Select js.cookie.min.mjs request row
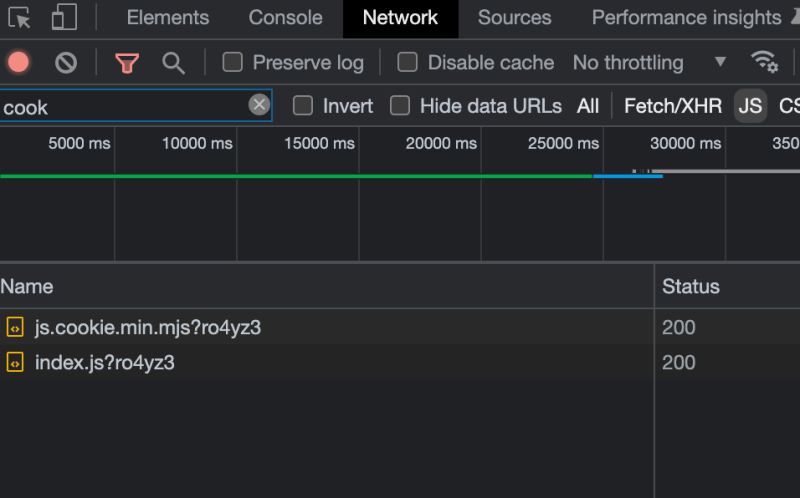This screenshot has height=498, width=800. pos(148,327)
